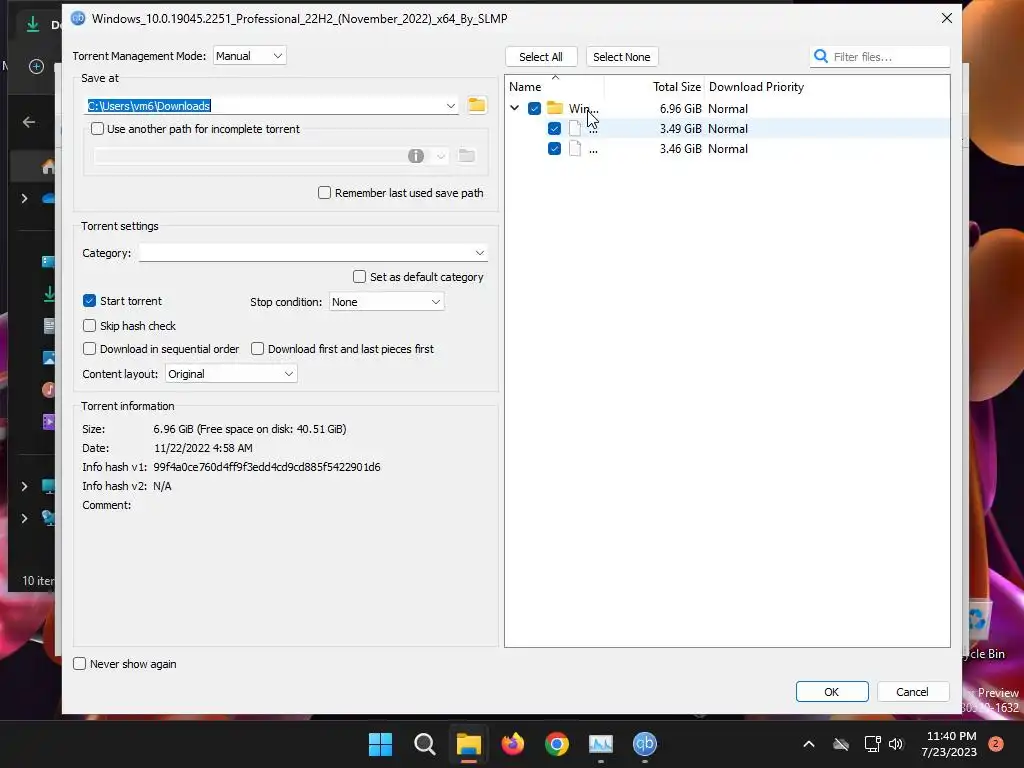Open the Task Manager taskbar icon

[601, 744]
